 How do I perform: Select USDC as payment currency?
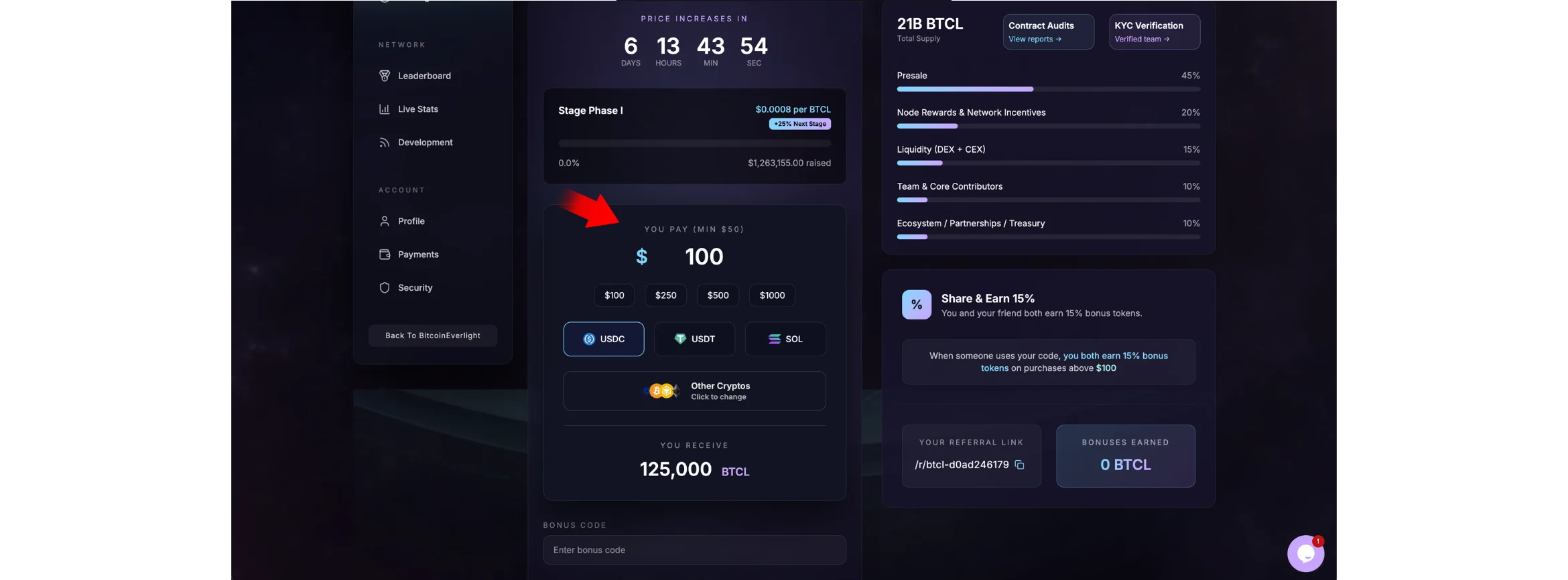coord(604,339)
